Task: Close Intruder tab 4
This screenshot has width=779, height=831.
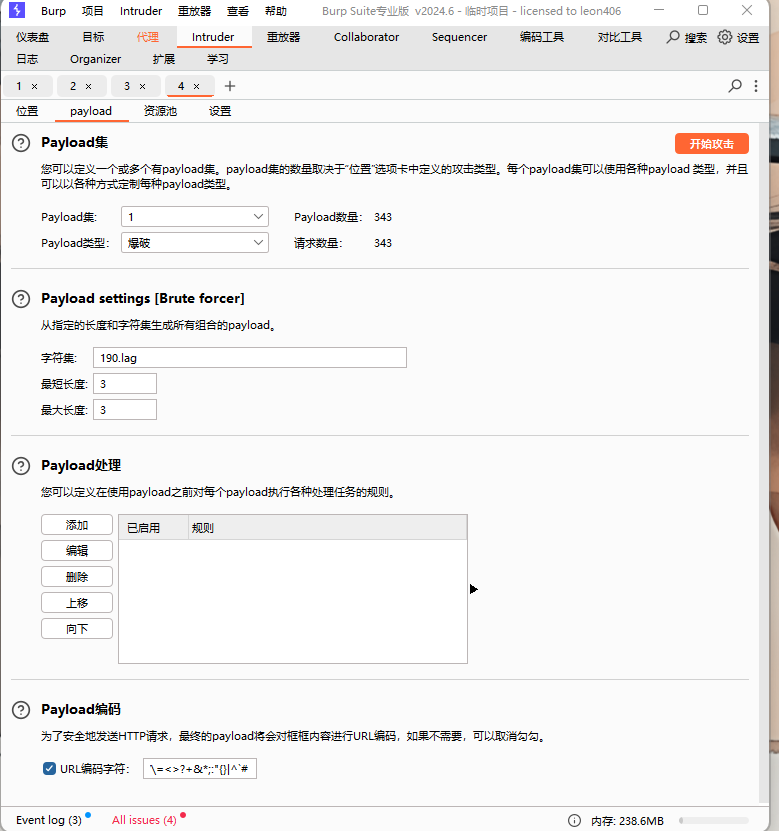Action: point(197,86)
